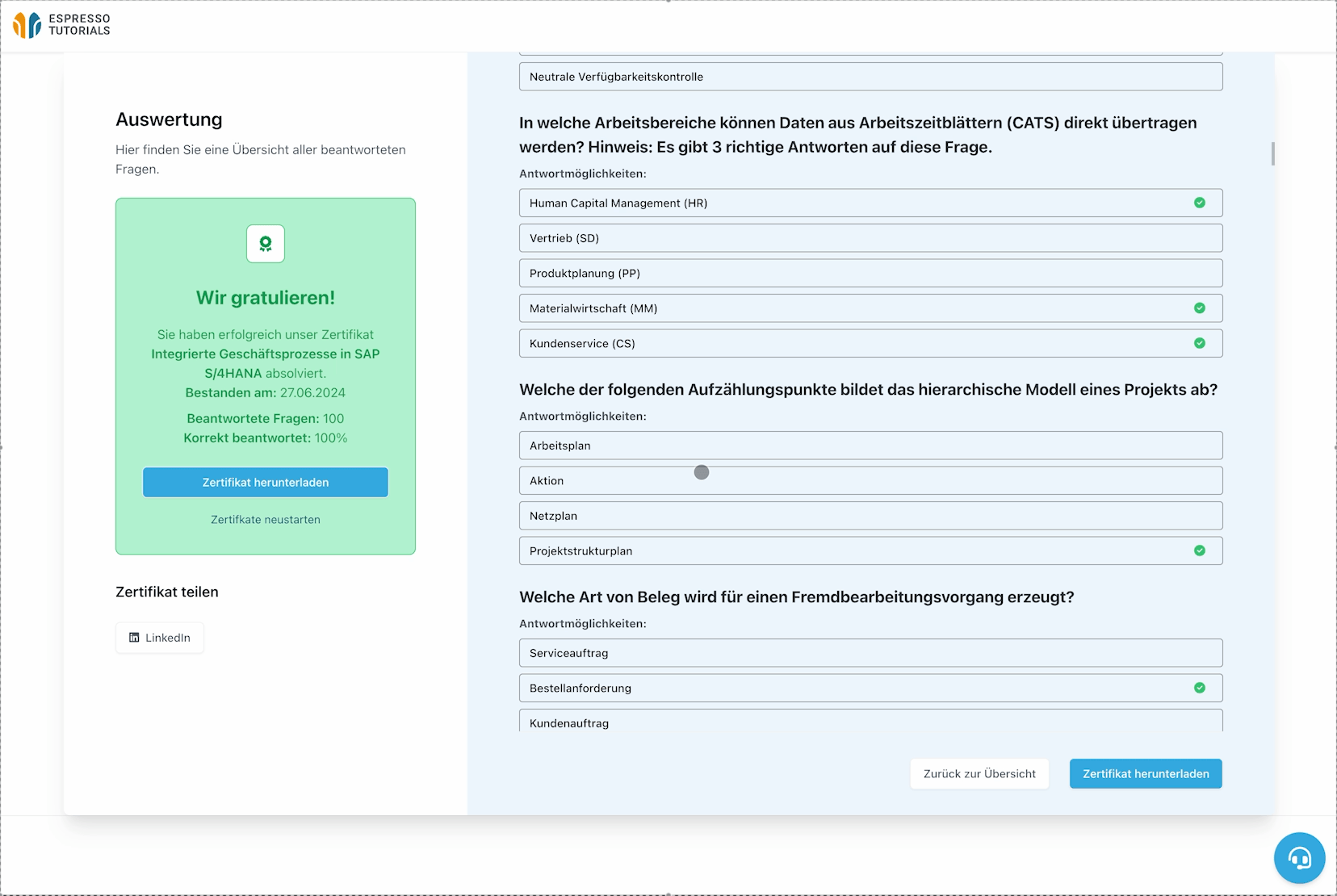Click checkmark beside Projektstrukturplan
The height and width of the screenshot is (896, 1337).
point(1200,551)
